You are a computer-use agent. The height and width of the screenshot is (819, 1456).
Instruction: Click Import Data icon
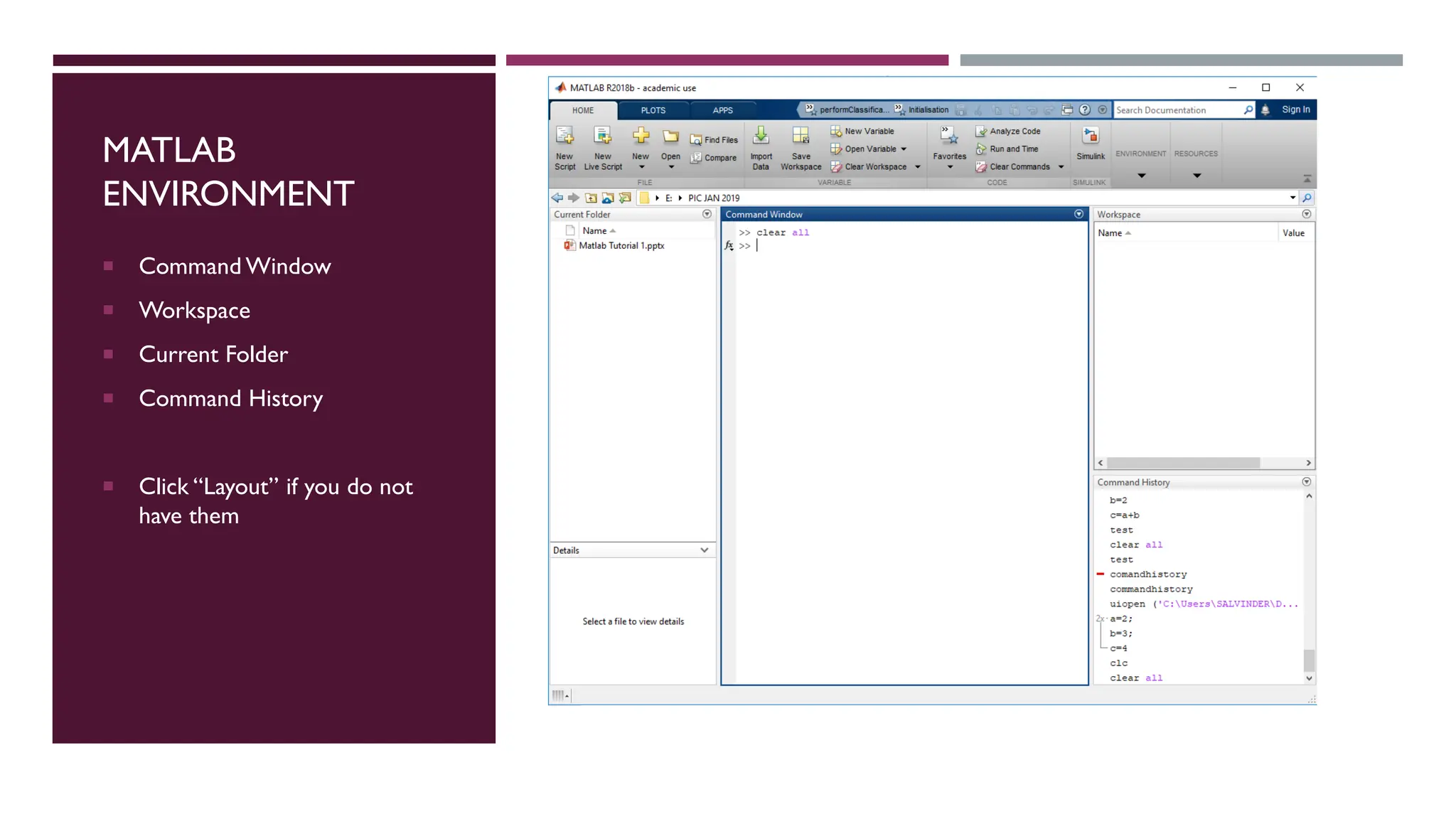[761, 135]
